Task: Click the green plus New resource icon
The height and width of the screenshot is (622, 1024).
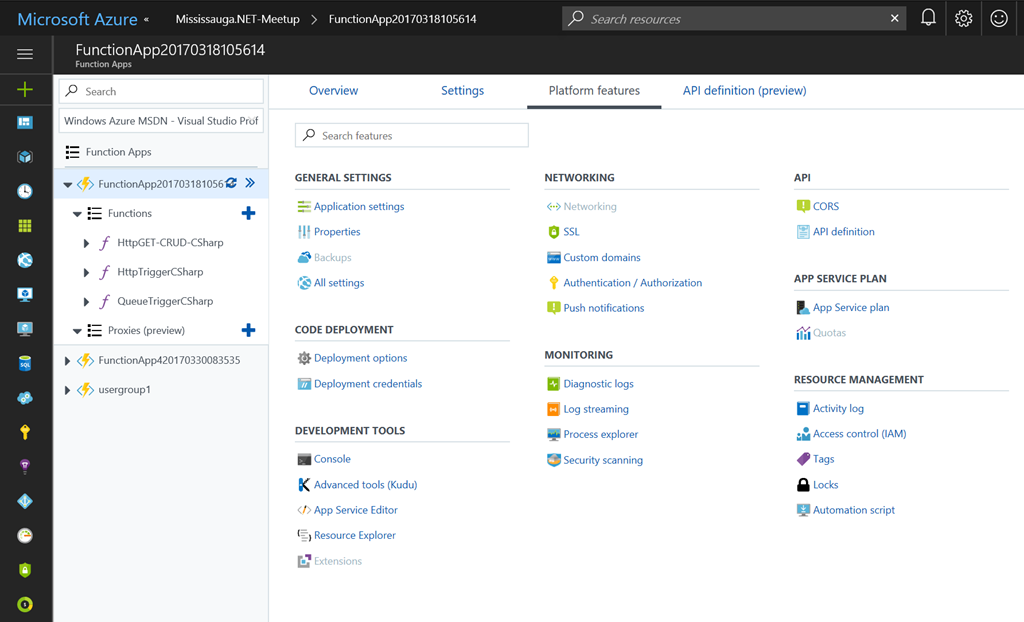Action: (25, 89)
